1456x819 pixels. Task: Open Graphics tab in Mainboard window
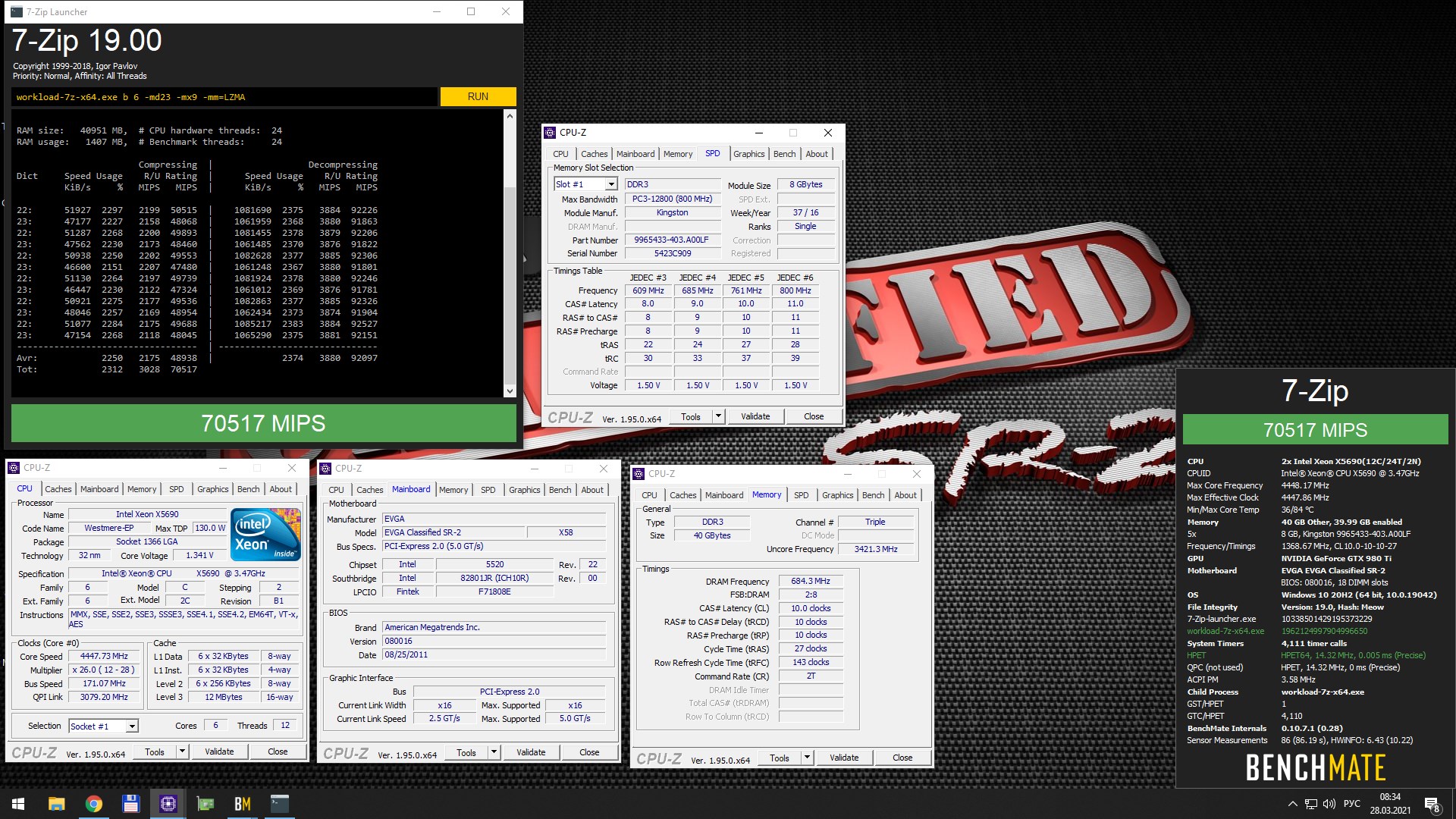(524, 490)
